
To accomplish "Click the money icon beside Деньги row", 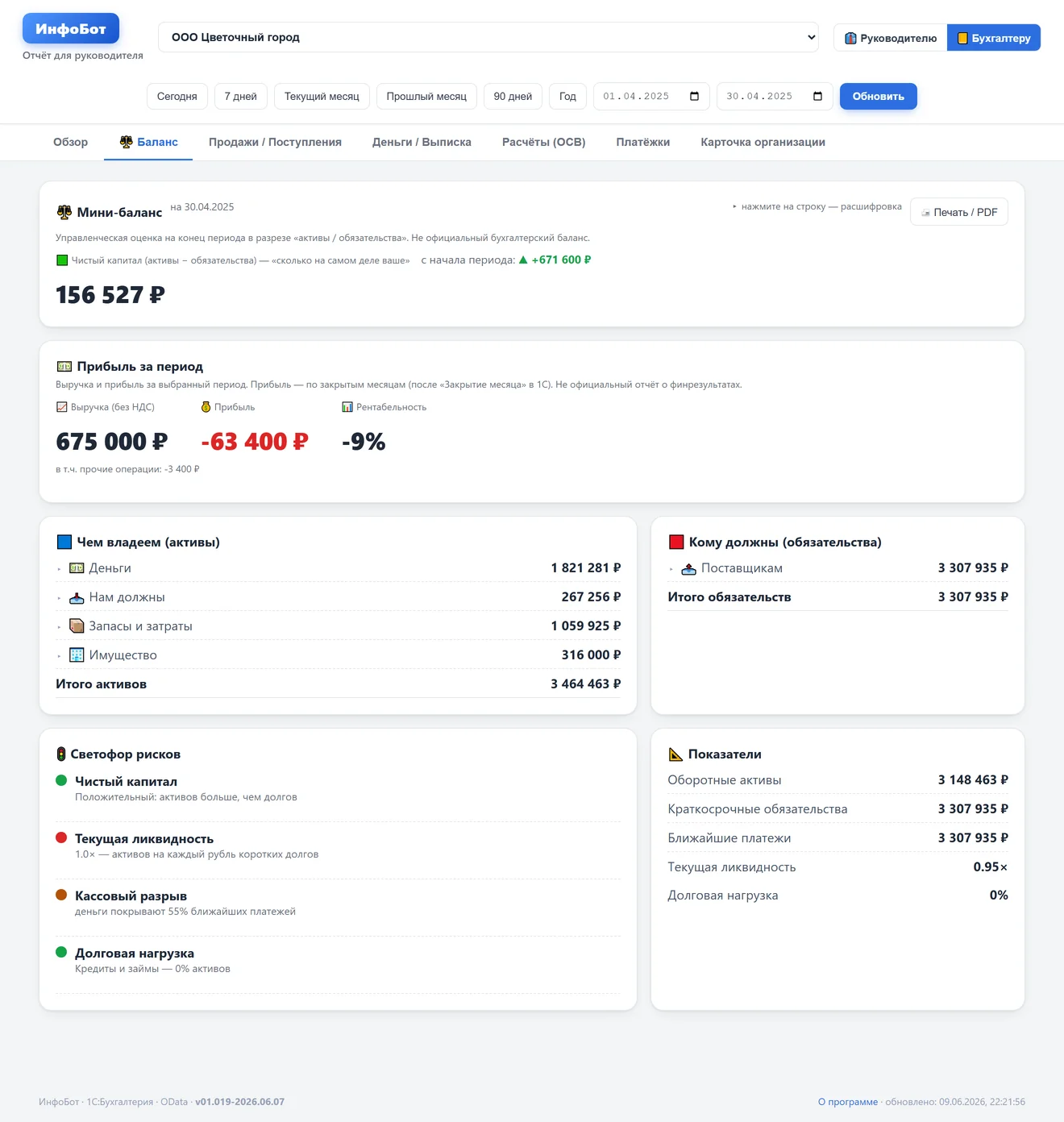I will (x=77, y=568).
